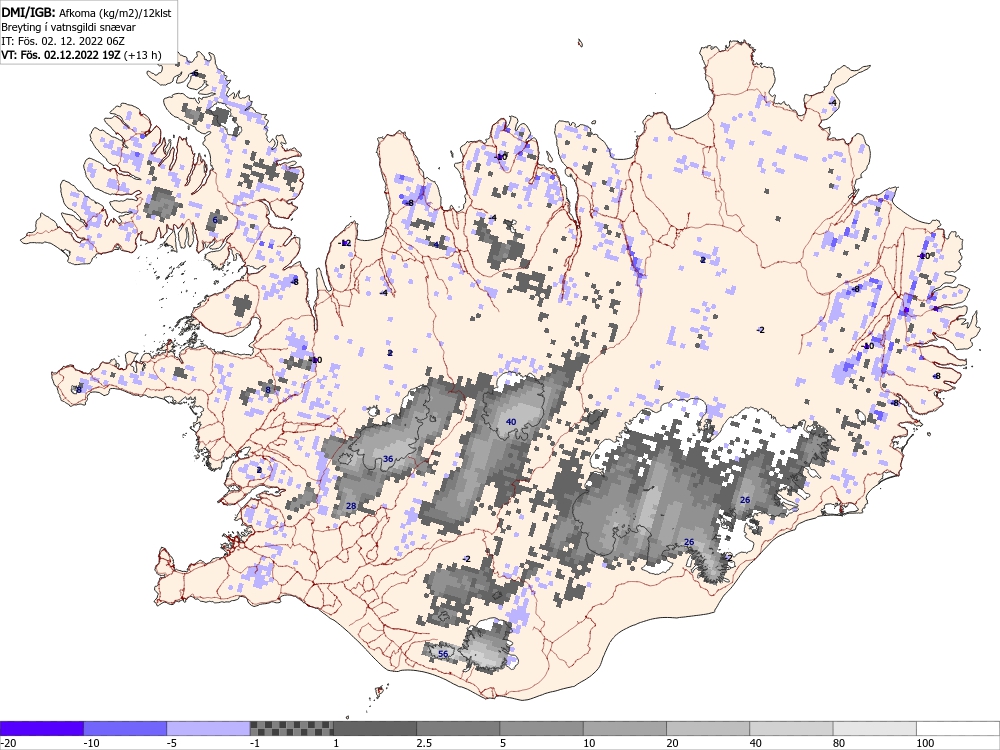Click the initial time 'IT: Fös. 02. 12. 2022 06Z'
Viewport: 1000px width, 750px height.
(x=63, y=41)
